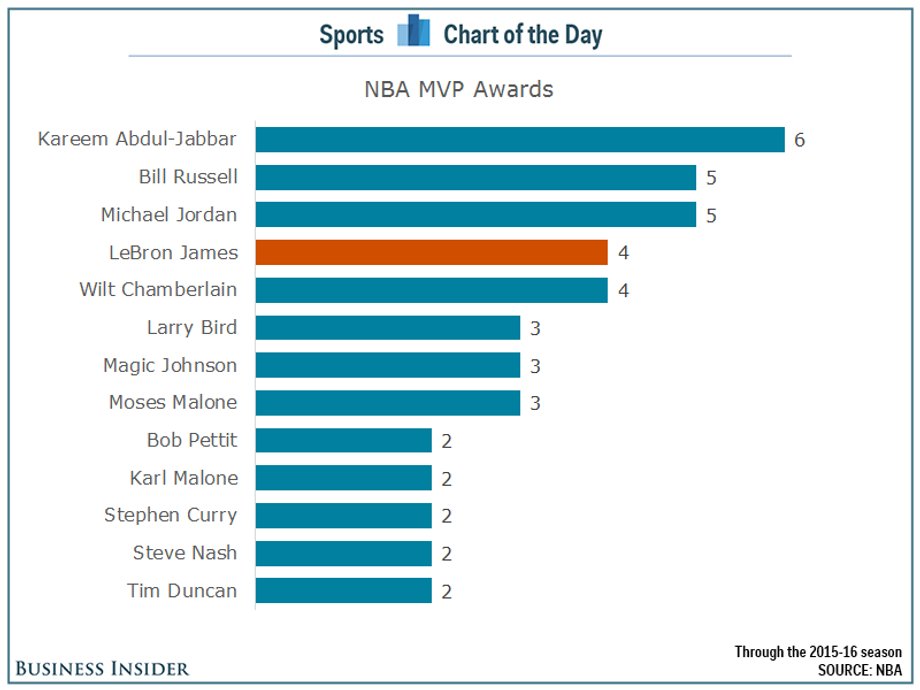Click the Karl Malone bar

point(344,478)
